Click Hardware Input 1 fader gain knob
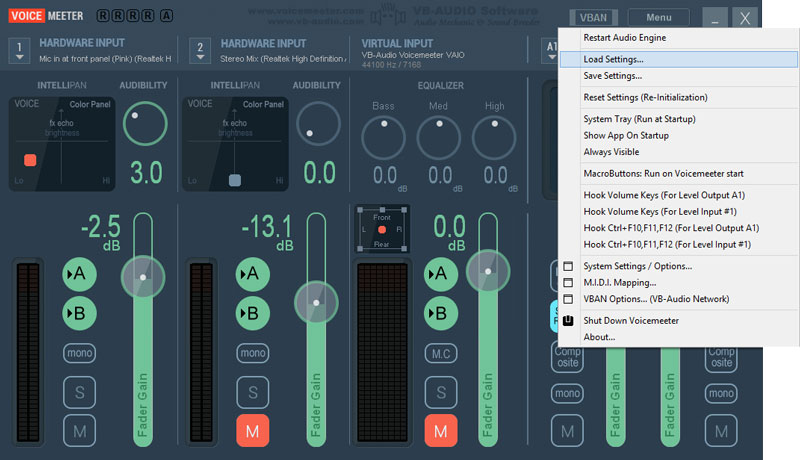Screen dimensions: 800x460 point(143,277)
